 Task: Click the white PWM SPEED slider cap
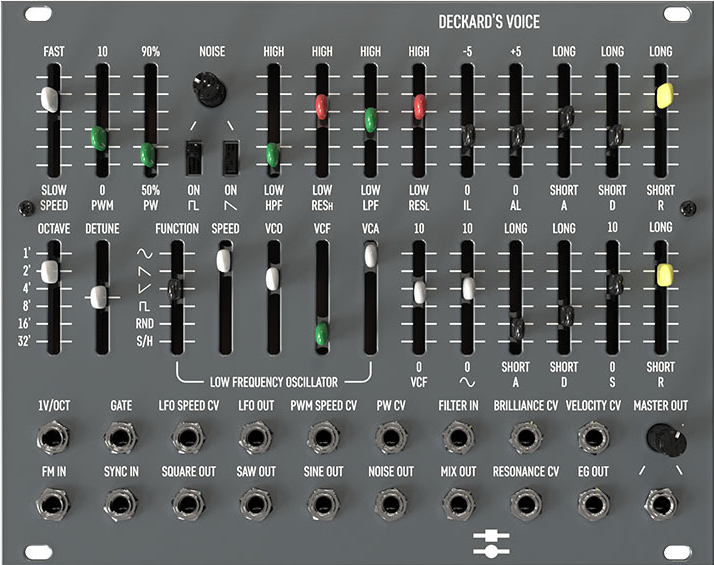tap(50, 99)
